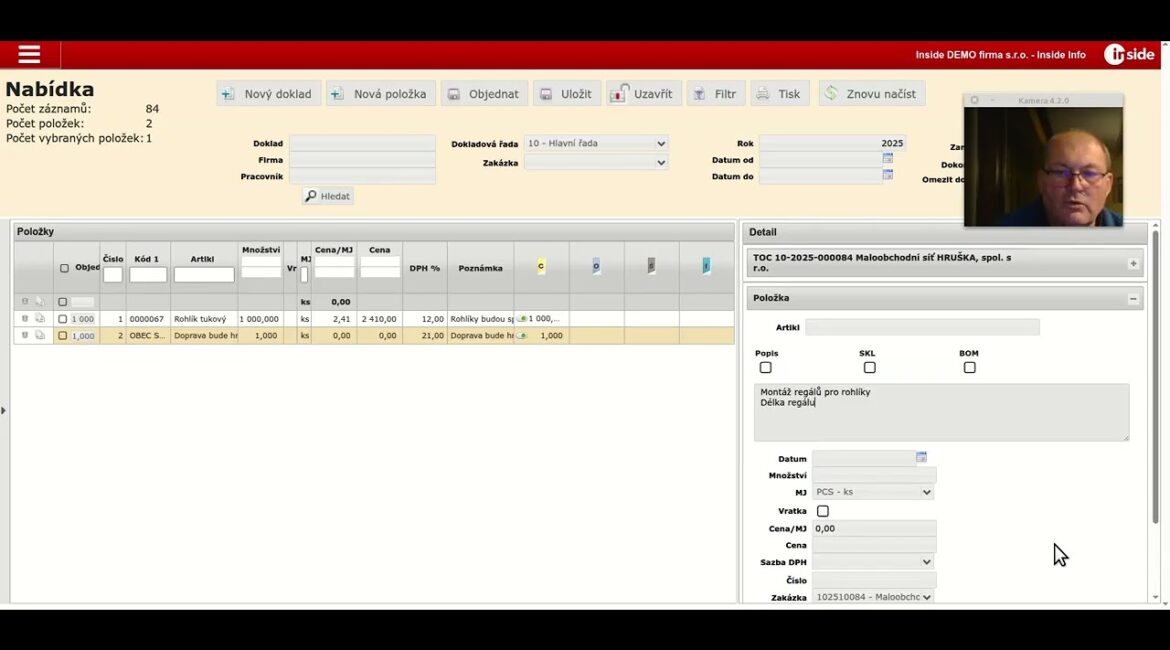This screenshot has height=650, width=1170.
Task: Open the hamburger main menu
Action: click(x=29, y=55)
